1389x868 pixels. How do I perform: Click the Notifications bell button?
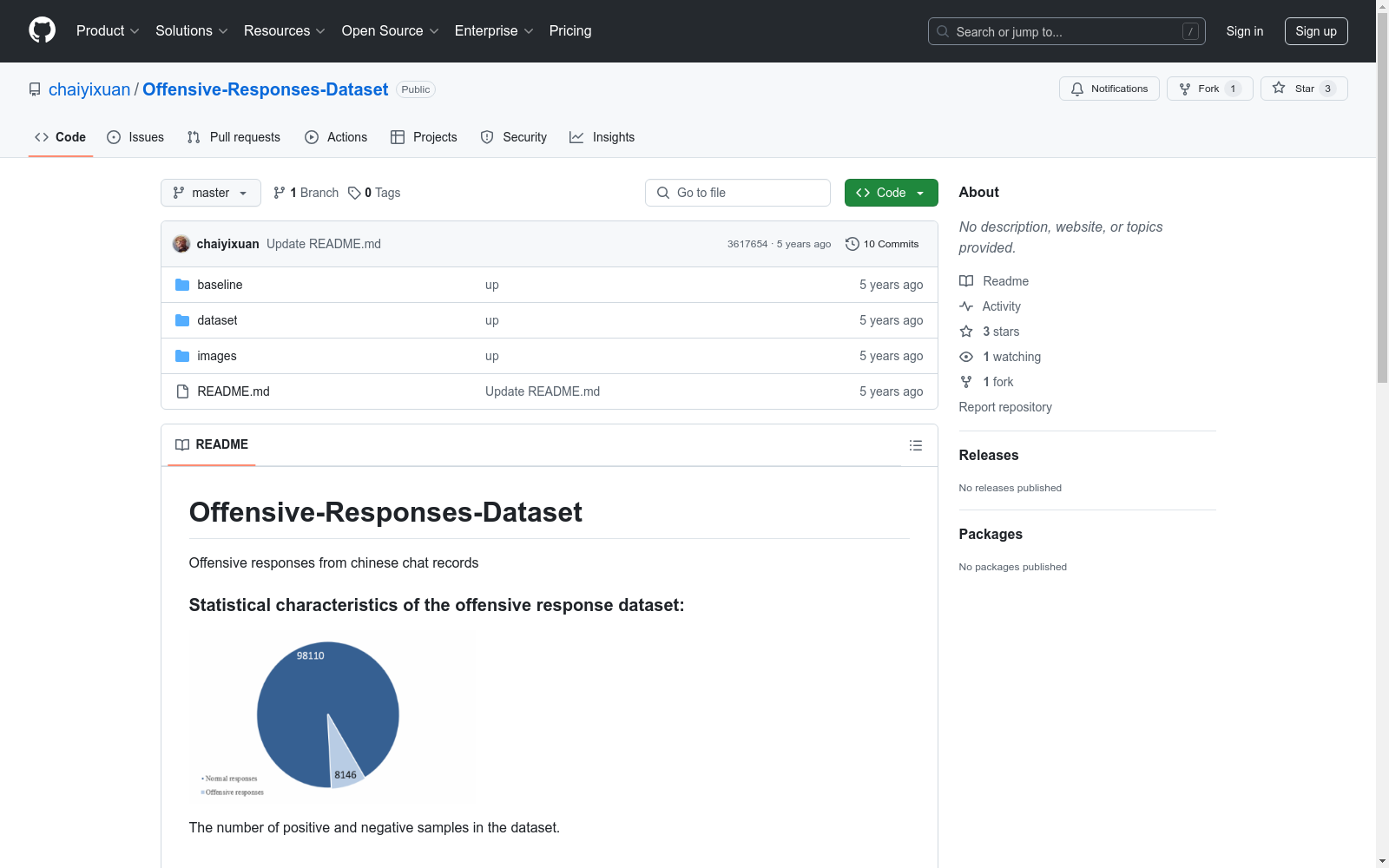click(x=1109, y=89)
